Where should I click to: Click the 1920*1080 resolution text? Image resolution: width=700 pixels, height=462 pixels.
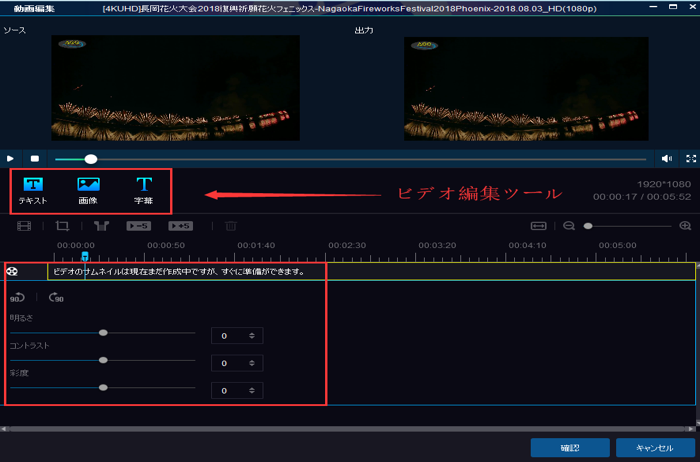click(x=664, y=184)
